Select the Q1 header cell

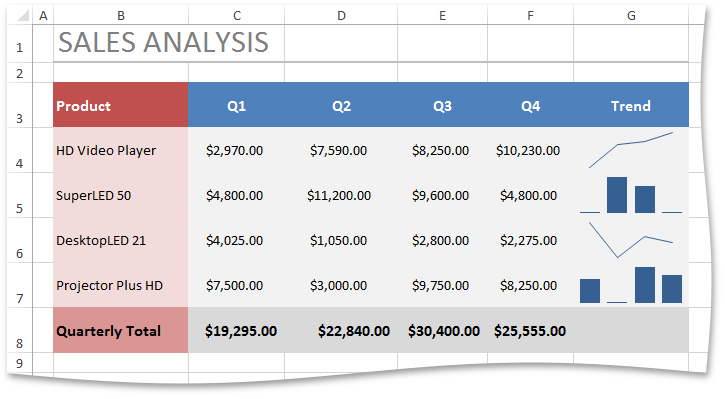pos(236,105)
